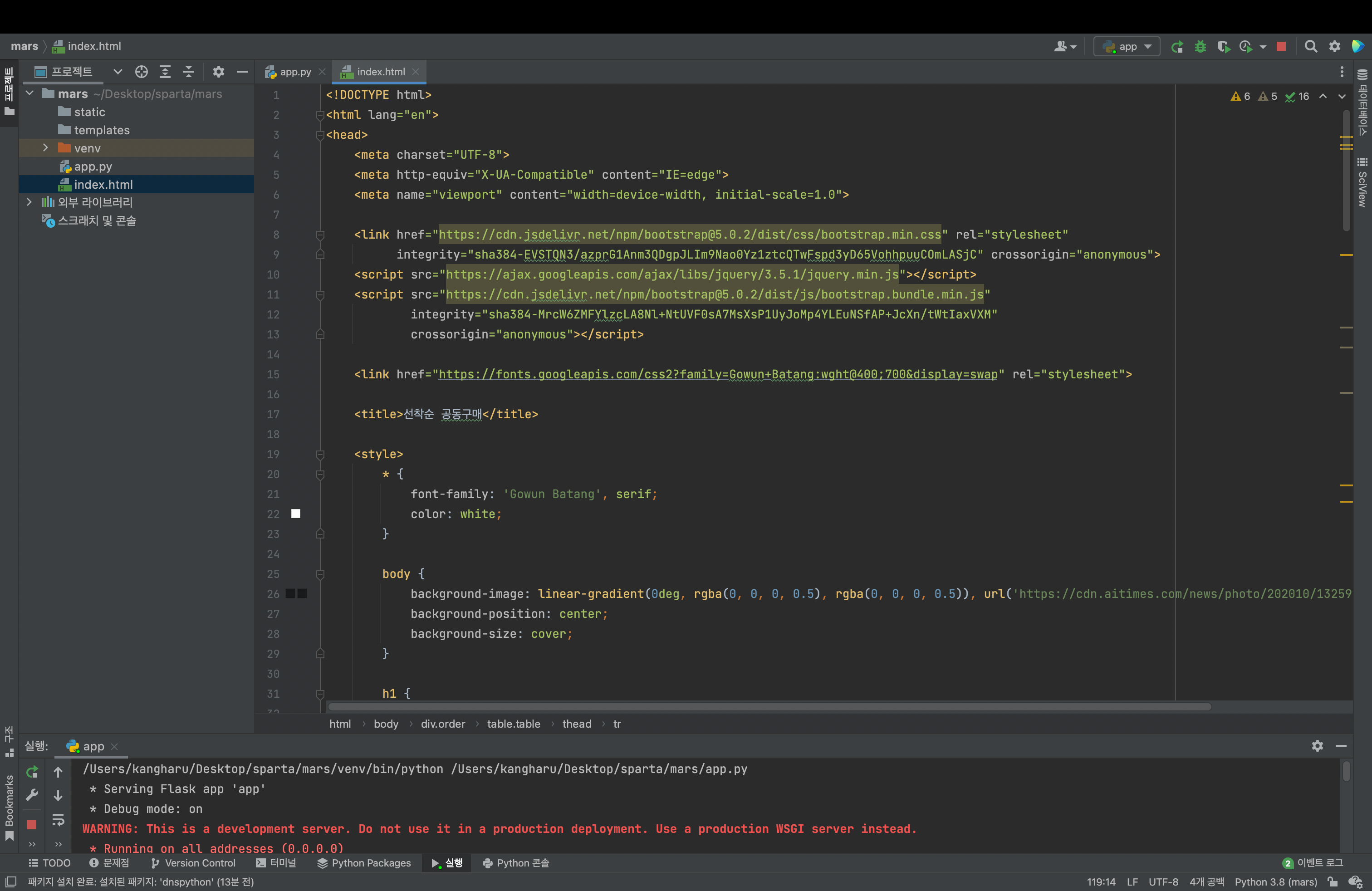The height and width of the screenshot is (891, 1372).
Task: Open the Problems (문제점) tab
Action: tap(109, 863)
